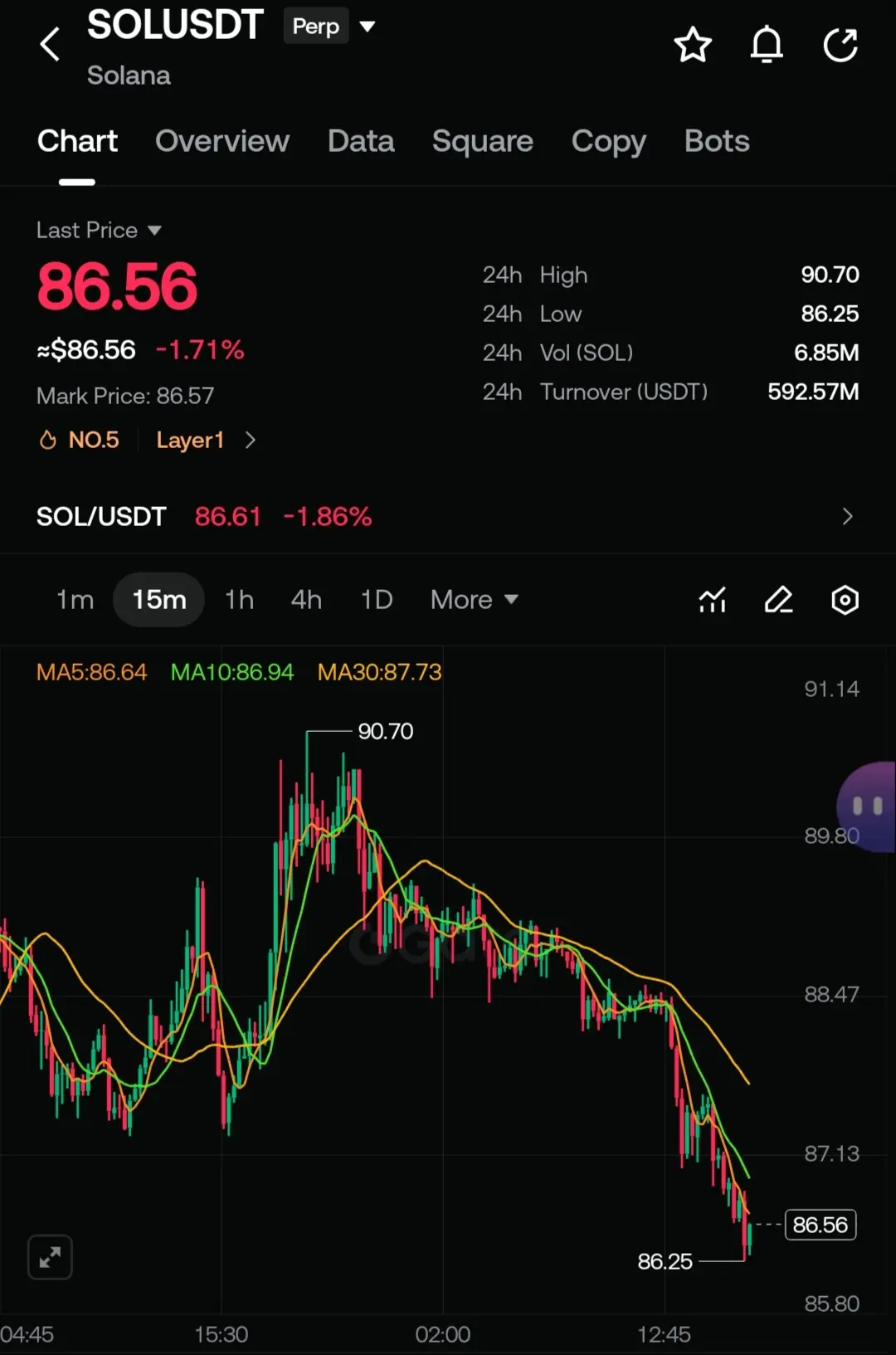The image size is (896, 1355).
Task: Tap the current price tag 86.56 on axis
Action: (820, 1225)
